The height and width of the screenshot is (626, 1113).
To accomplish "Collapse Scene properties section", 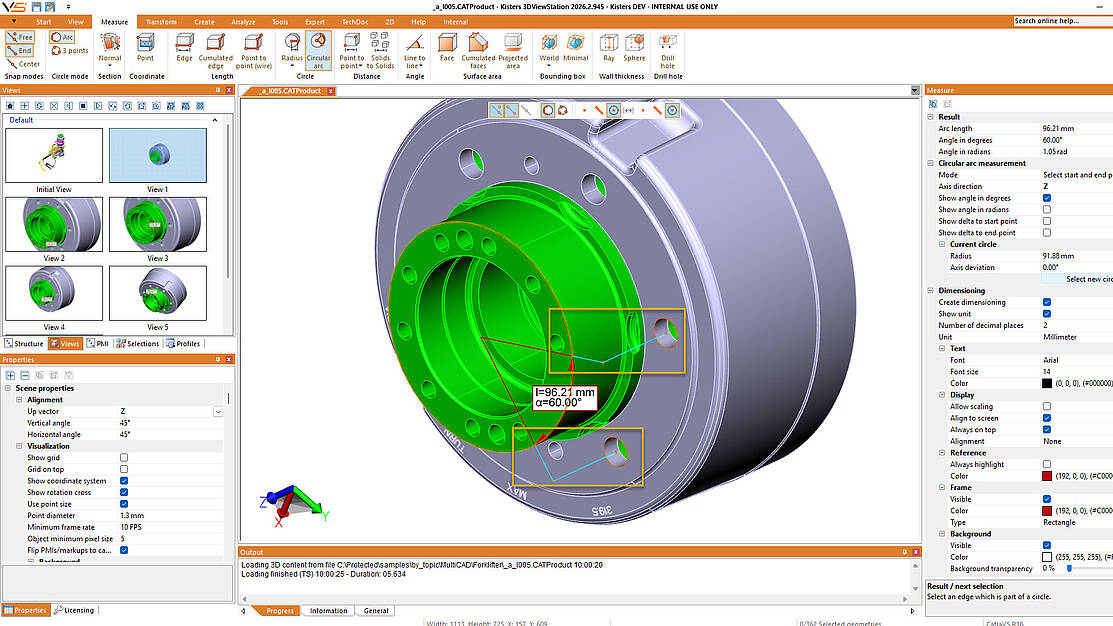I will pyautogui.click(x=8, y=388).
